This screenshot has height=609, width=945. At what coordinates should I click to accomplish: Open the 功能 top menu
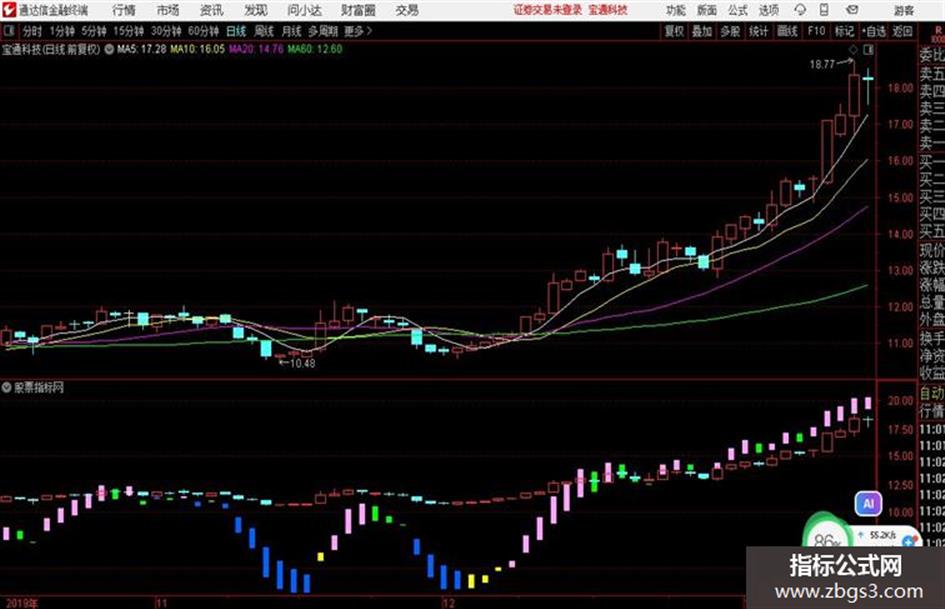pos(676,10)
